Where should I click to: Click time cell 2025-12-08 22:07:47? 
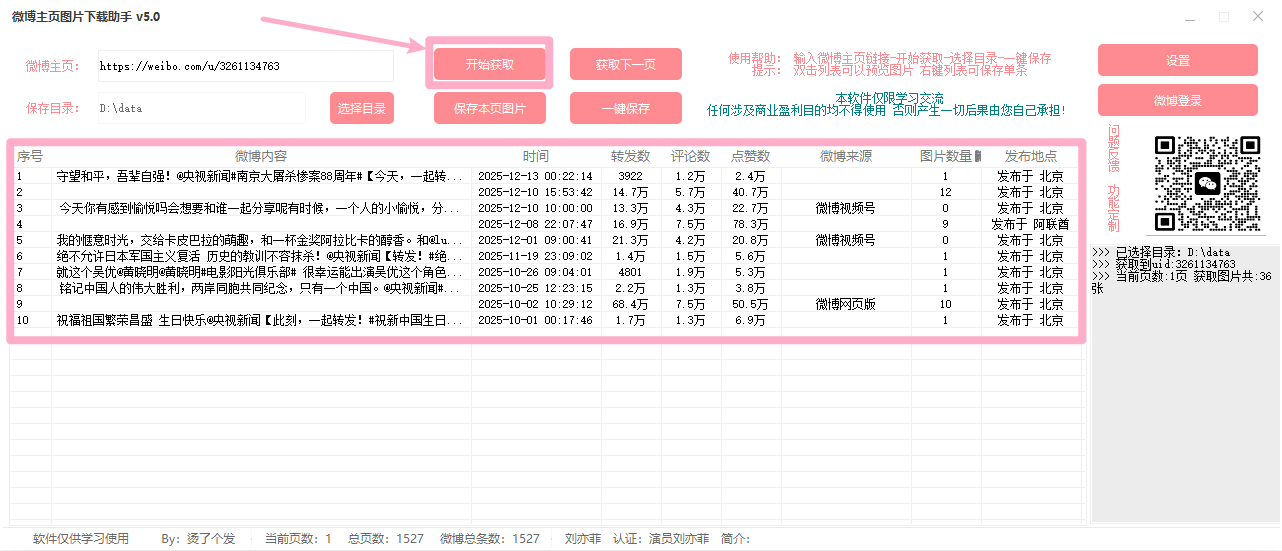[x=535, y=224]
